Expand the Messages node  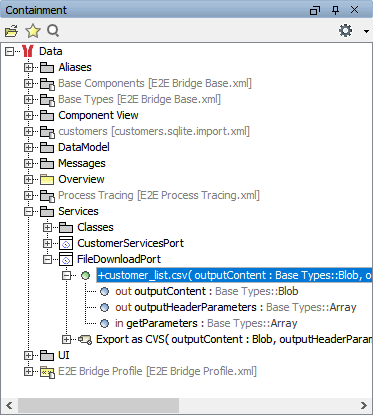pyautogui.click(x=28, y=163)
